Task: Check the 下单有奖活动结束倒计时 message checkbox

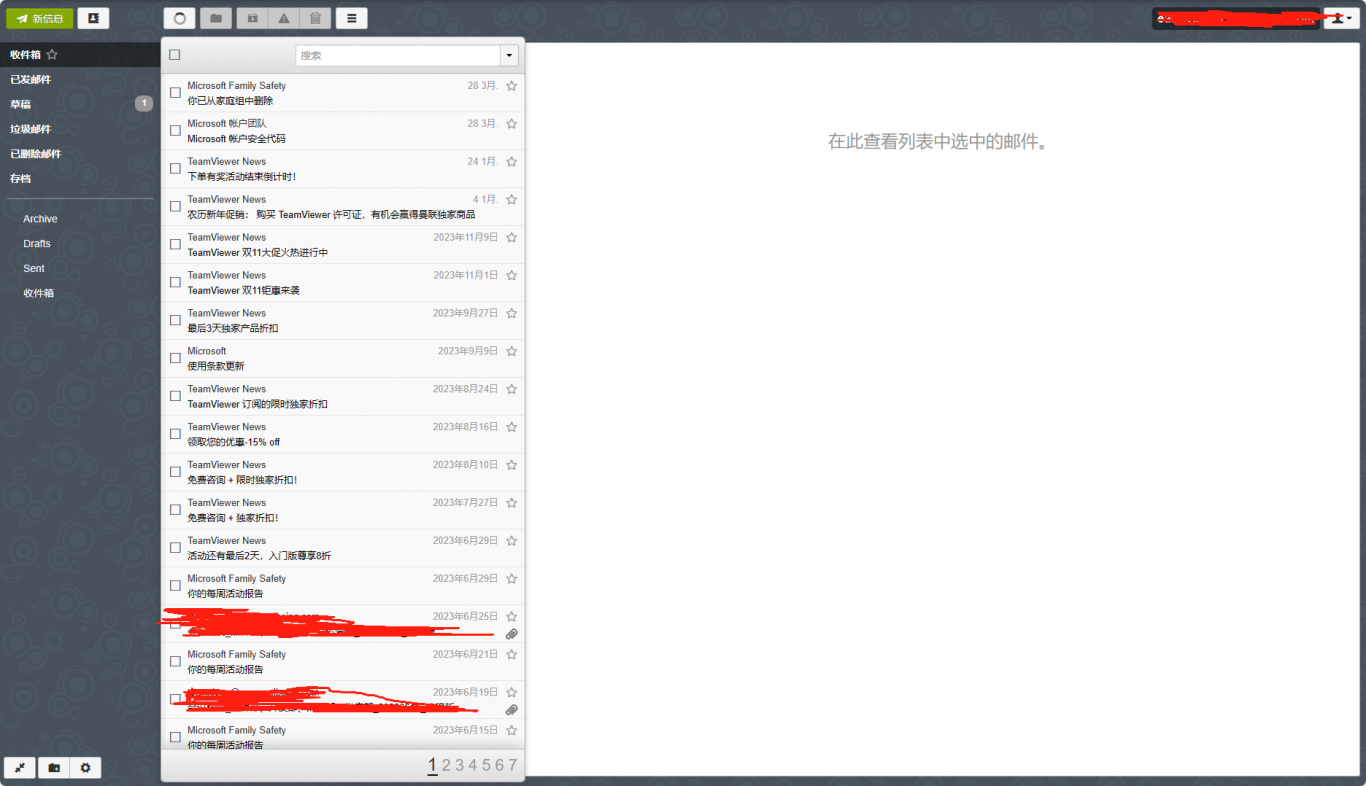Action: (175, 169)
